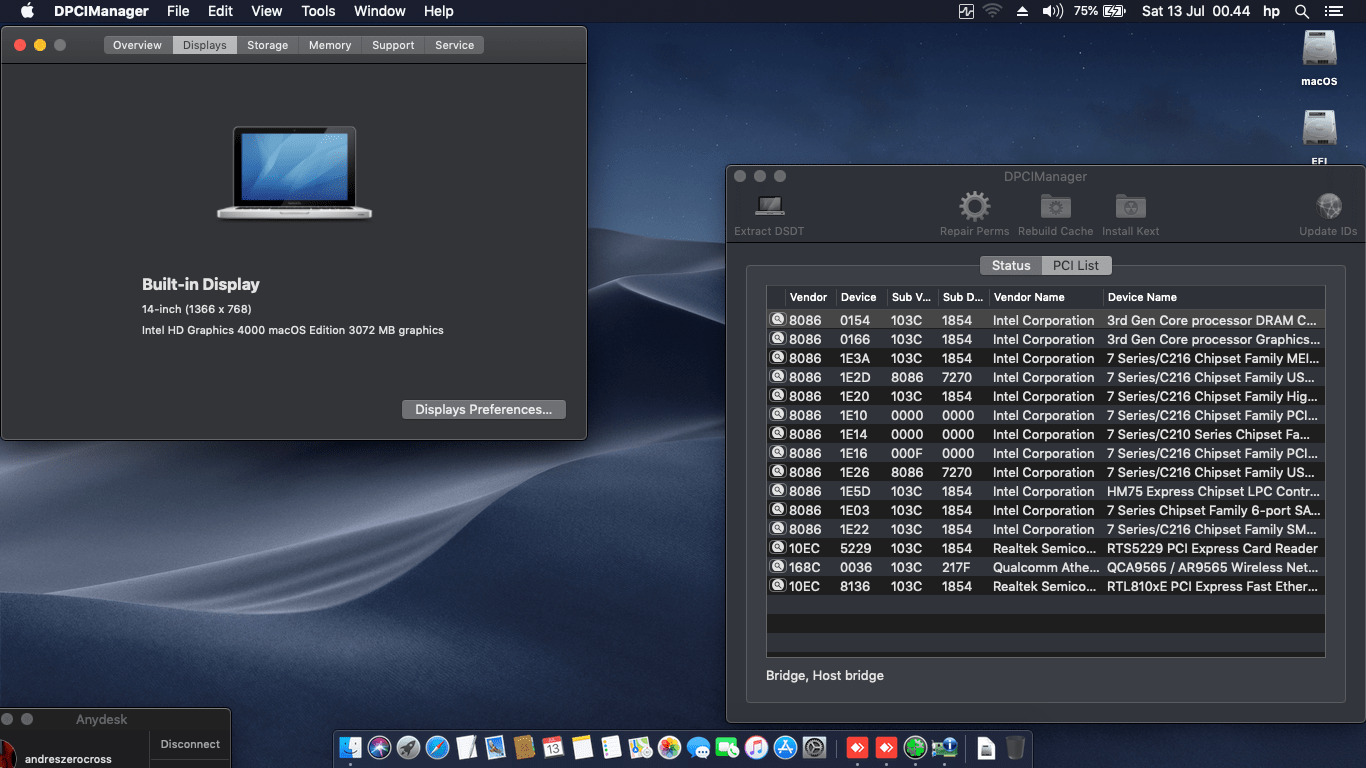Click the lookup icon in the 8136 device row

click(x=778, y=586)
